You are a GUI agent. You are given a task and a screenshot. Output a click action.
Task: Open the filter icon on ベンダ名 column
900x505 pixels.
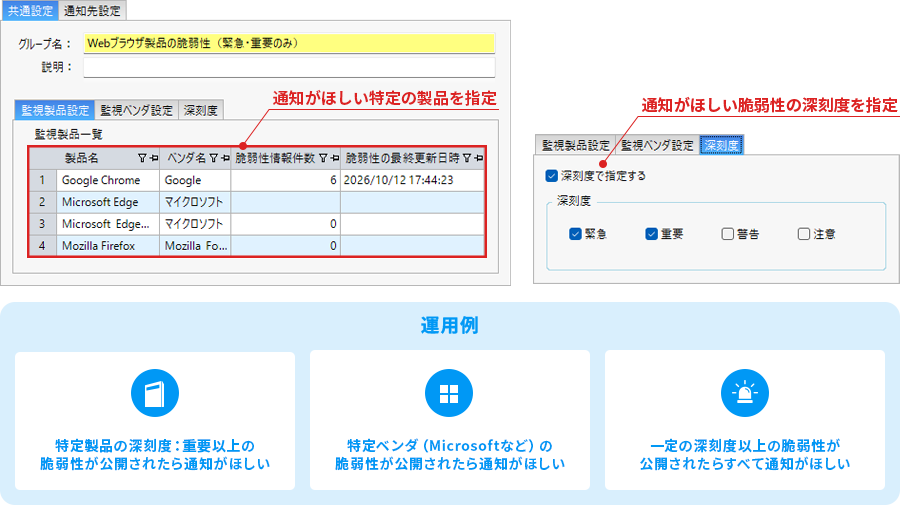(214, 158)
